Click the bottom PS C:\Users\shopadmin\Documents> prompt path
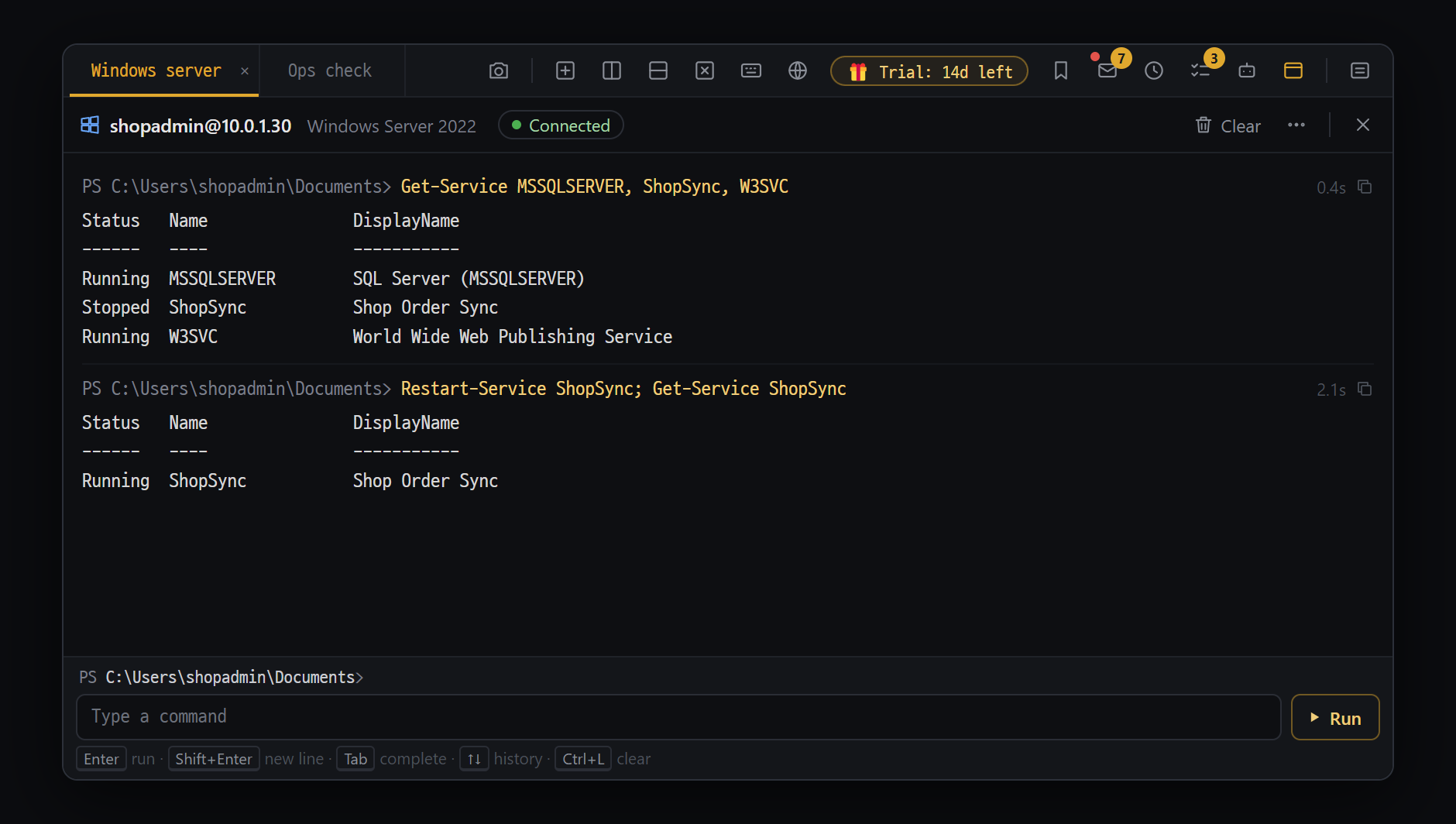This screenshot has height=824, width=1456. (x=221, y=677)
